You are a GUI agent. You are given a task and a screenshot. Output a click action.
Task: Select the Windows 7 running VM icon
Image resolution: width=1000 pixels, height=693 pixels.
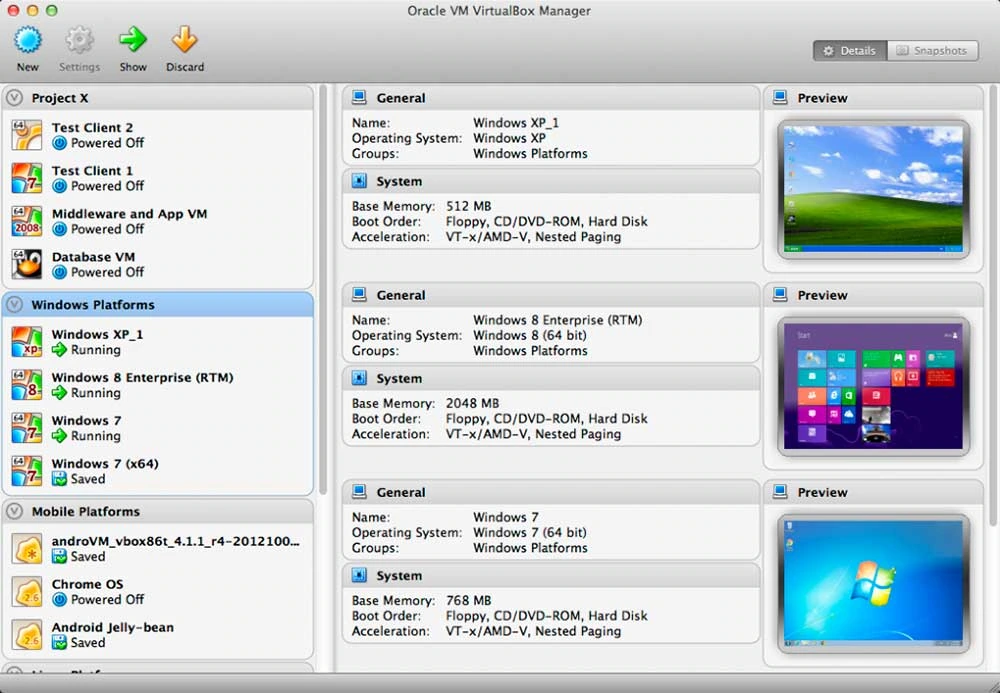(27, 428)
